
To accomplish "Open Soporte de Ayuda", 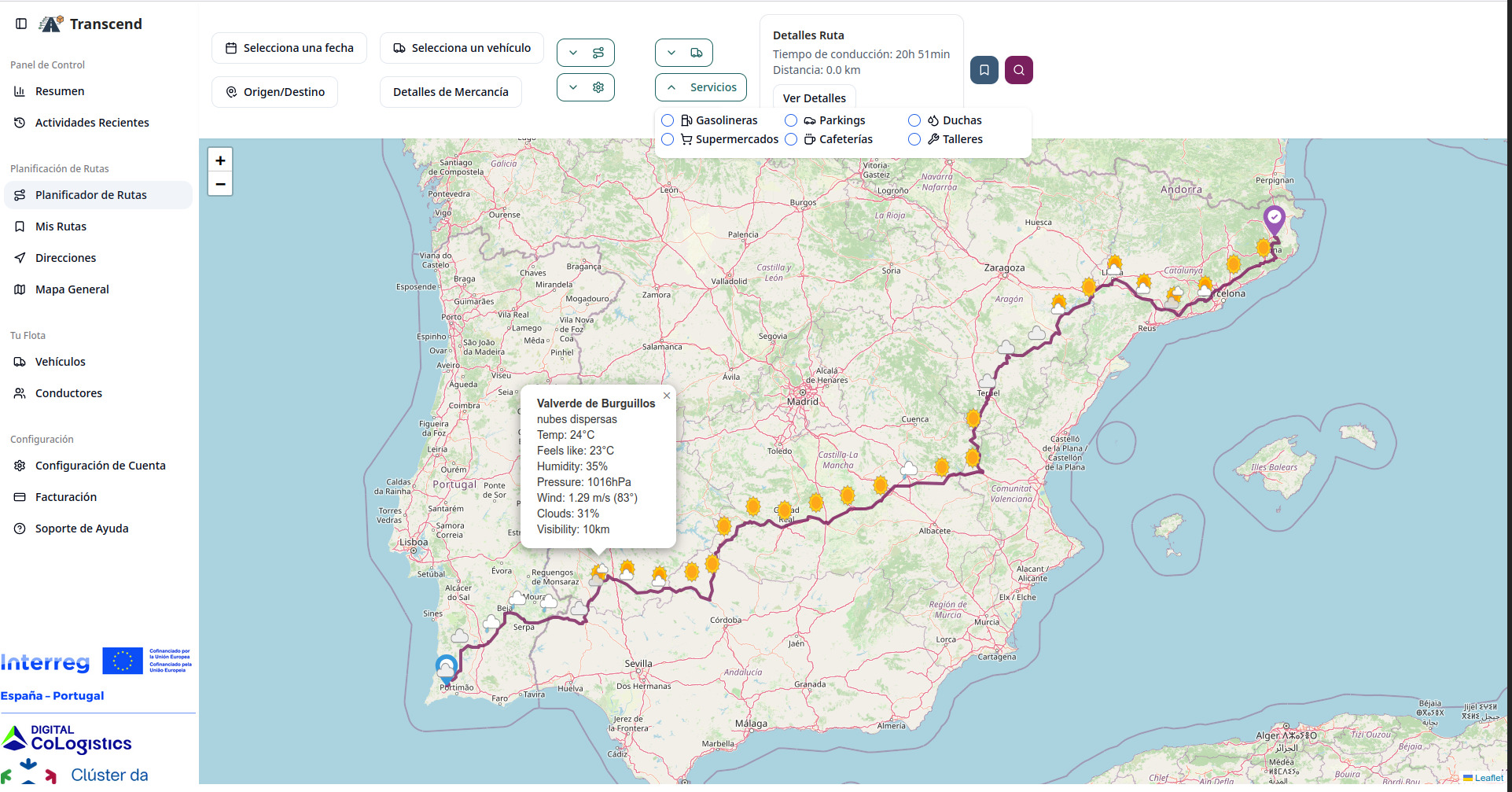I will click(x=82, y=529).
